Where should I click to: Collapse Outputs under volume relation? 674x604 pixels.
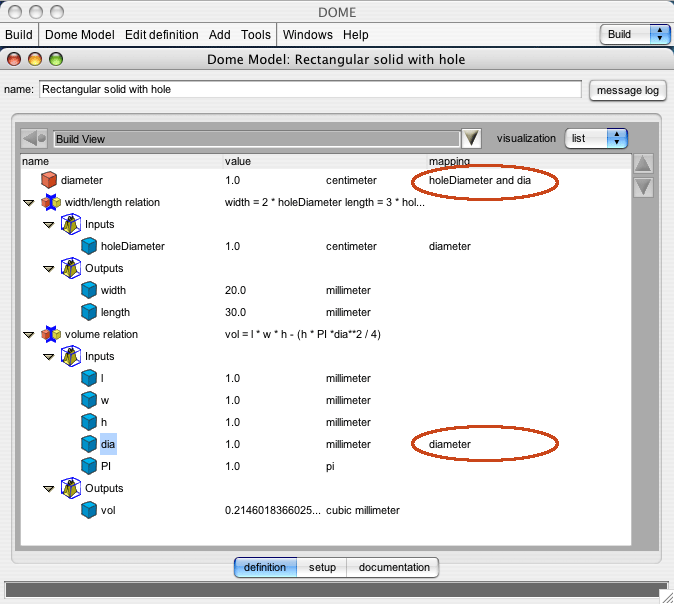pos(49,489)
